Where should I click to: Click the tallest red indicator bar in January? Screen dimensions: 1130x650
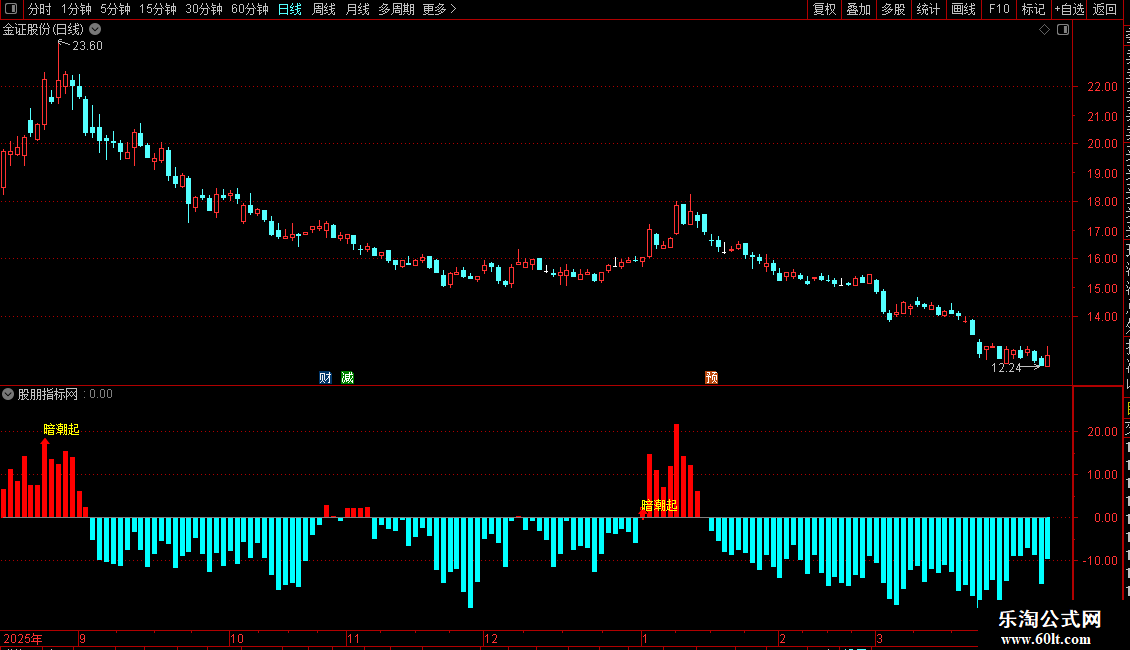point(677,471)
